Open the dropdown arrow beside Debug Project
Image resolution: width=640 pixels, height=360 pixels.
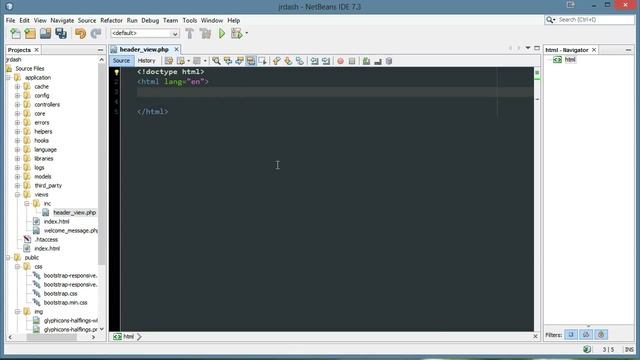(247, 33)
